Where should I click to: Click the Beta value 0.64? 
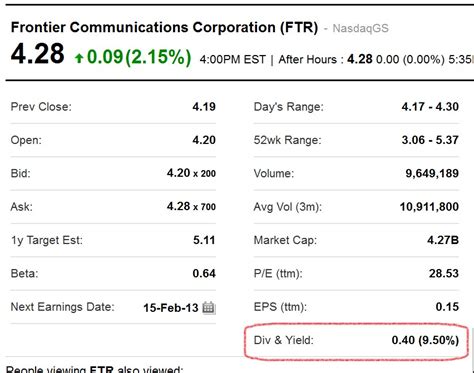coord(204,273)
